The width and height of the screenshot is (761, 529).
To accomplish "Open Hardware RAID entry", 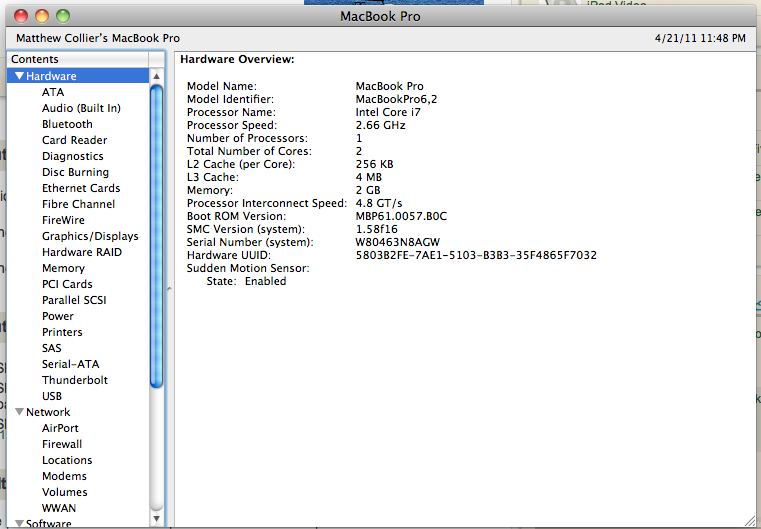I will [82, 252].
